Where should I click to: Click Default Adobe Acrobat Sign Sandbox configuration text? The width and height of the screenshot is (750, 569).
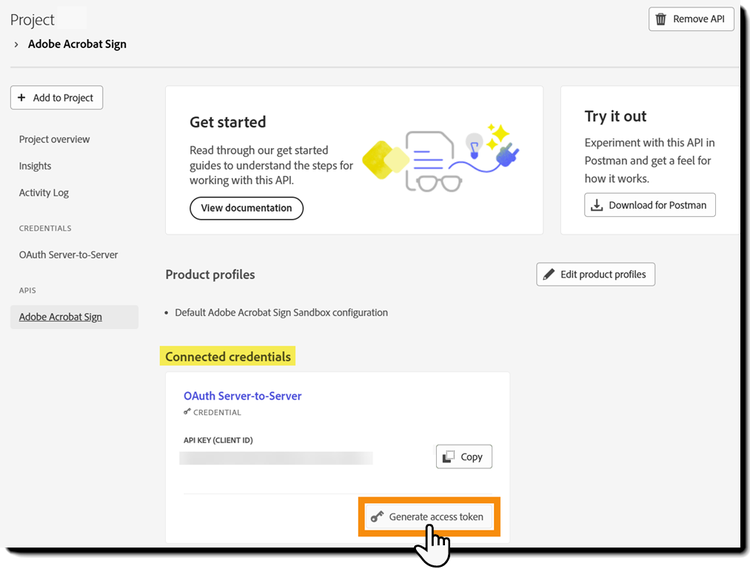pos(281,313)
